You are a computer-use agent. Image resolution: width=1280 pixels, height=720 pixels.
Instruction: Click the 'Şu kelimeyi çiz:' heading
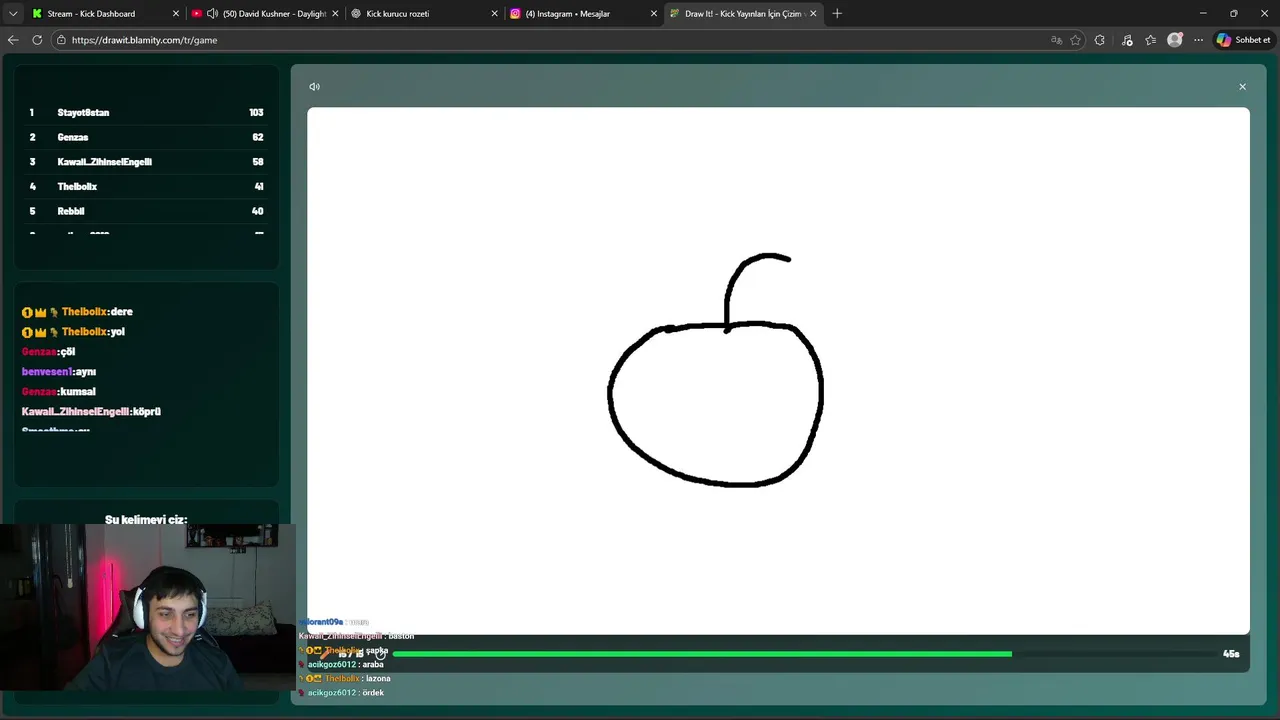146,520
